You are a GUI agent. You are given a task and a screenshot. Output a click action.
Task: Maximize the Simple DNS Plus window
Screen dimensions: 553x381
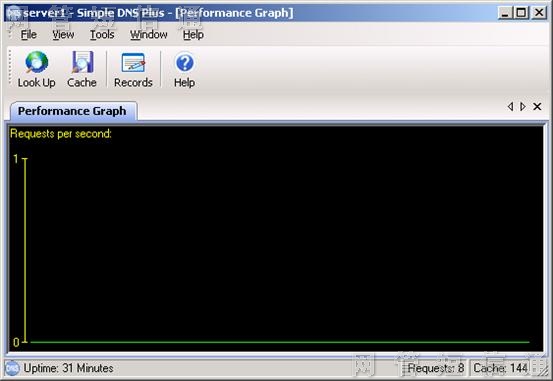pos(521,13)
